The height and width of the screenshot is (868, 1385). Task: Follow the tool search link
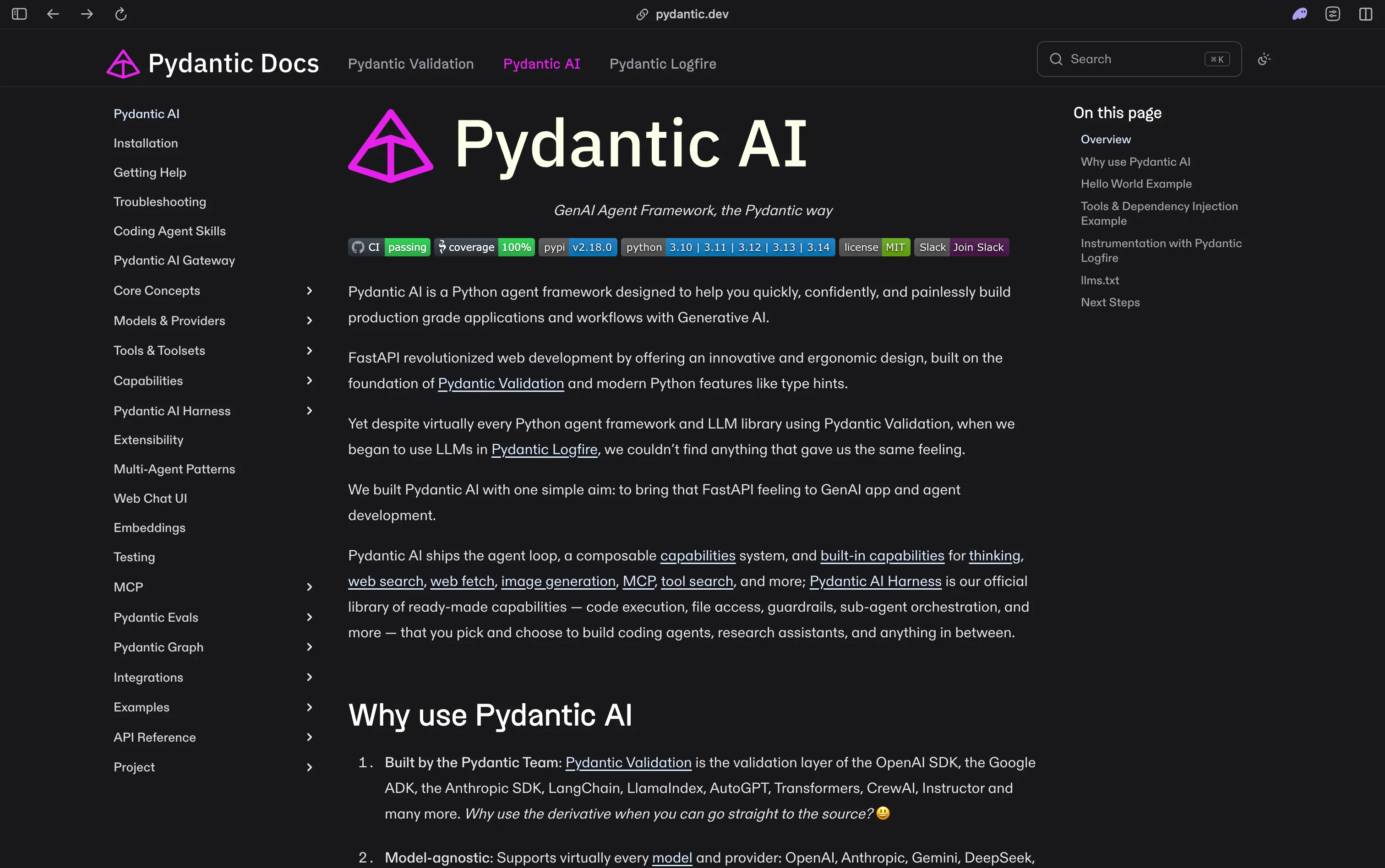tap(697, 581)
